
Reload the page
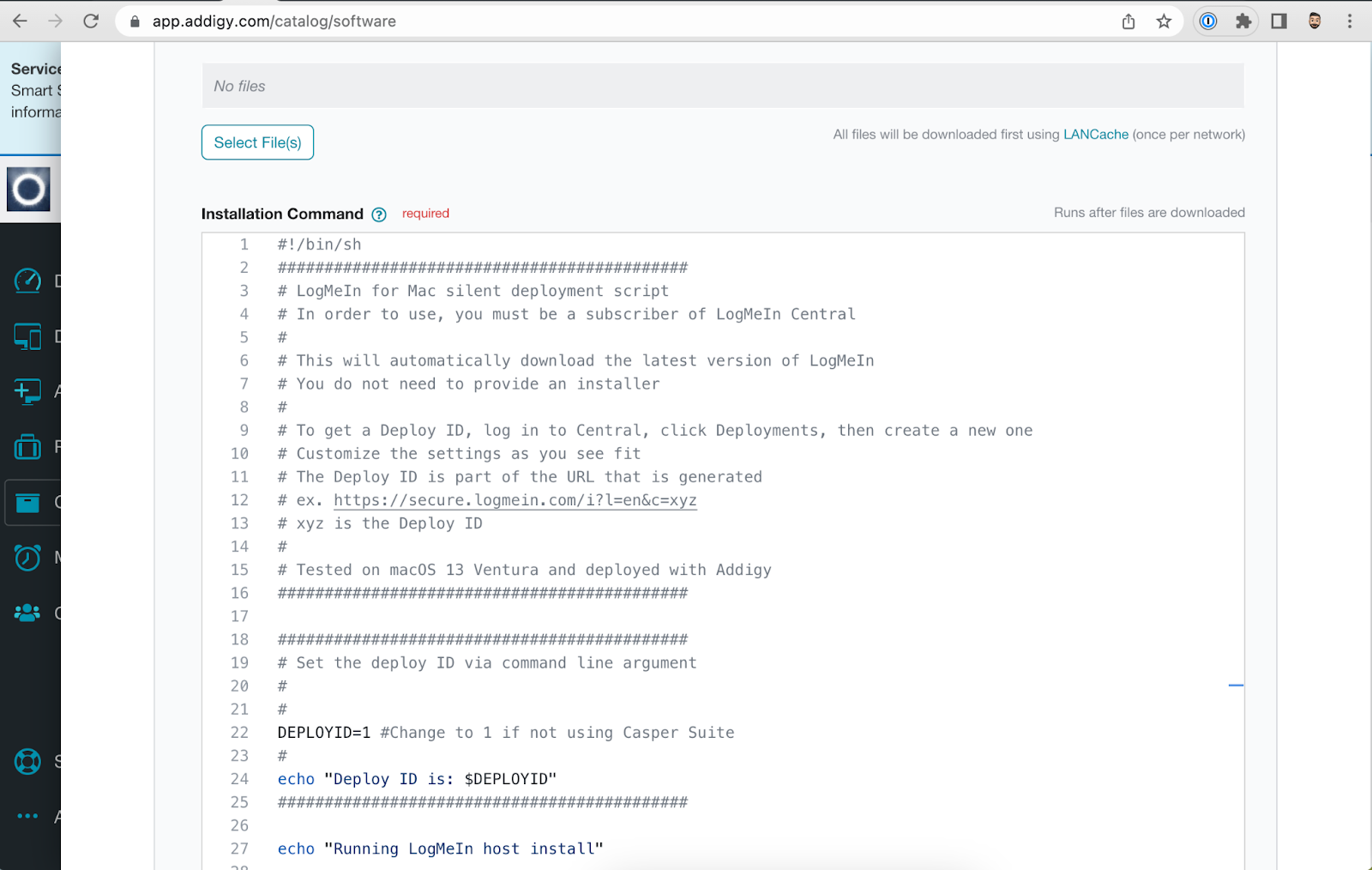pos(91,21)
